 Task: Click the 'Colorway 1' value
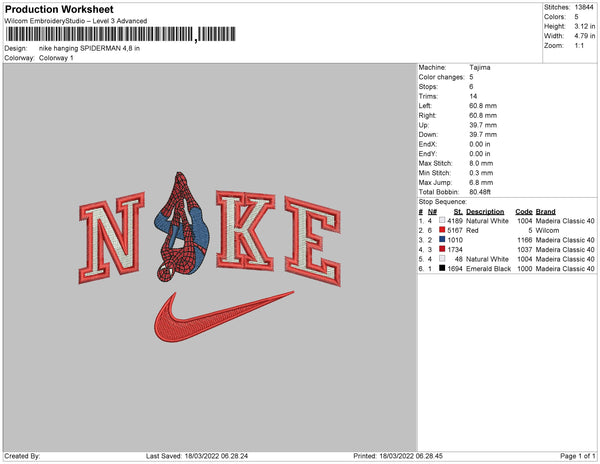point(56,58)
